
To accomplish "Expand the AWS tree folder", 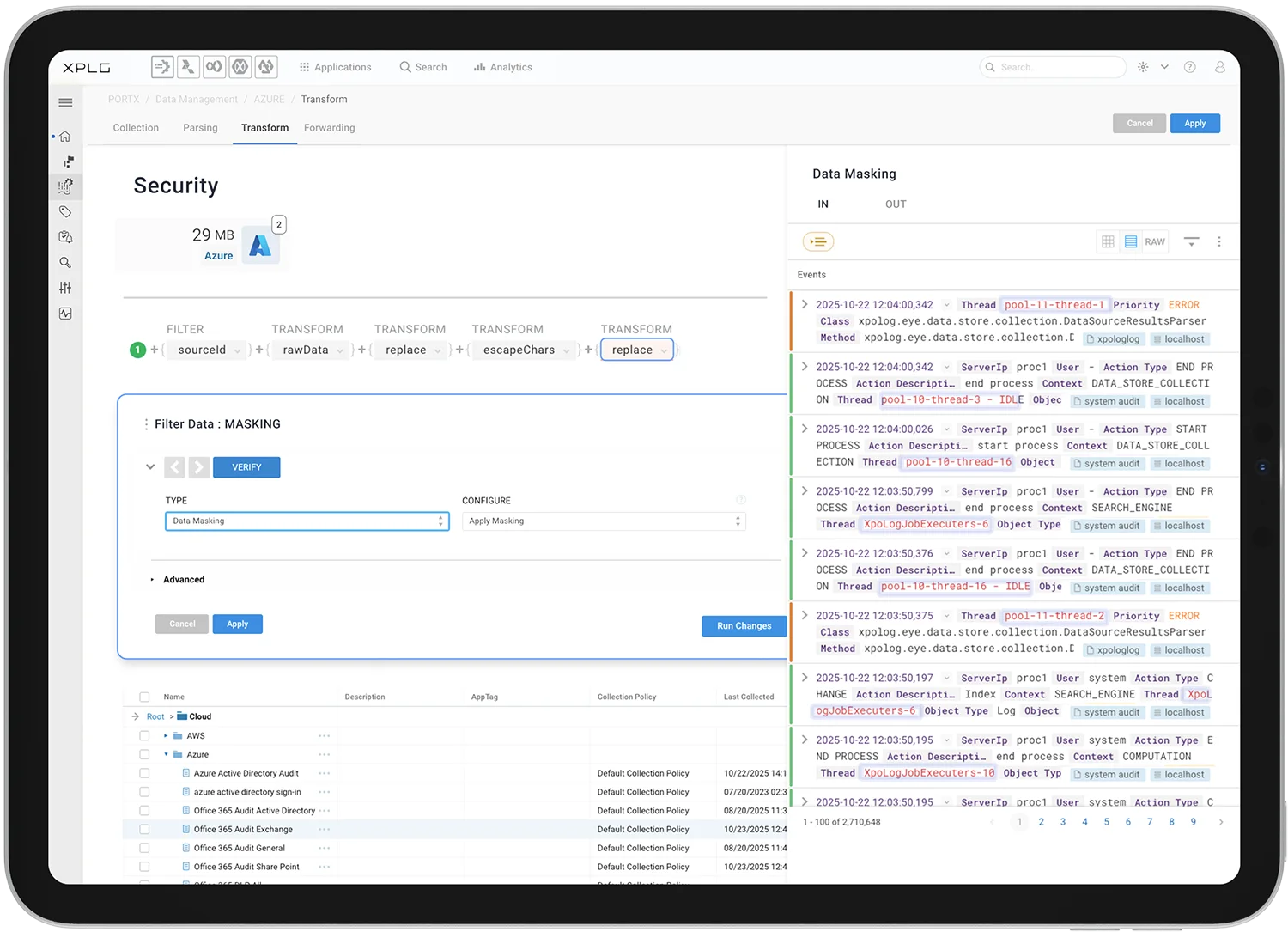I will (166, 736).
